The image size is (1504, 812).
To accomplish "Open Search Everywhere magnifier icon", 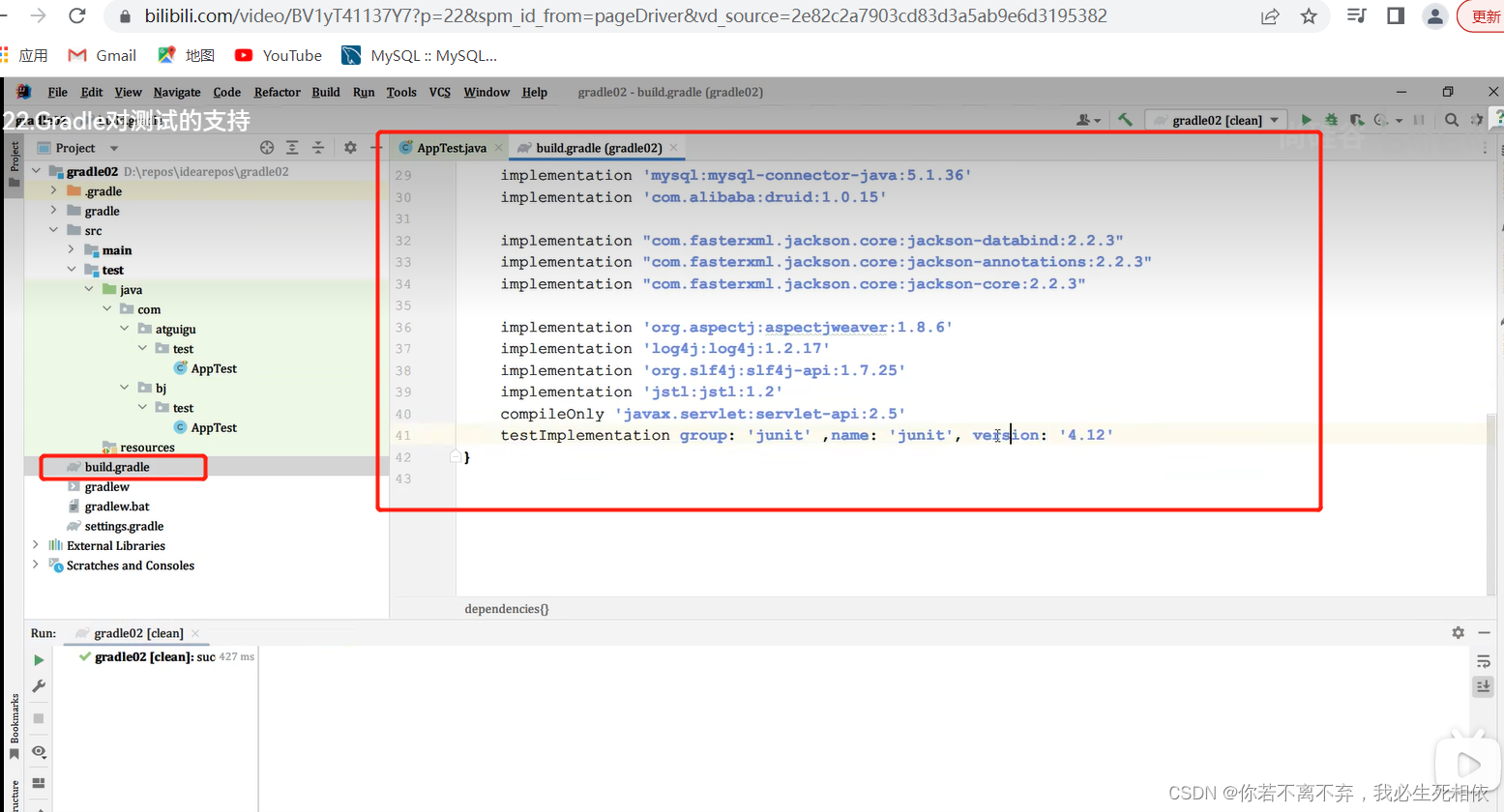I will [x=1452, y=120].
